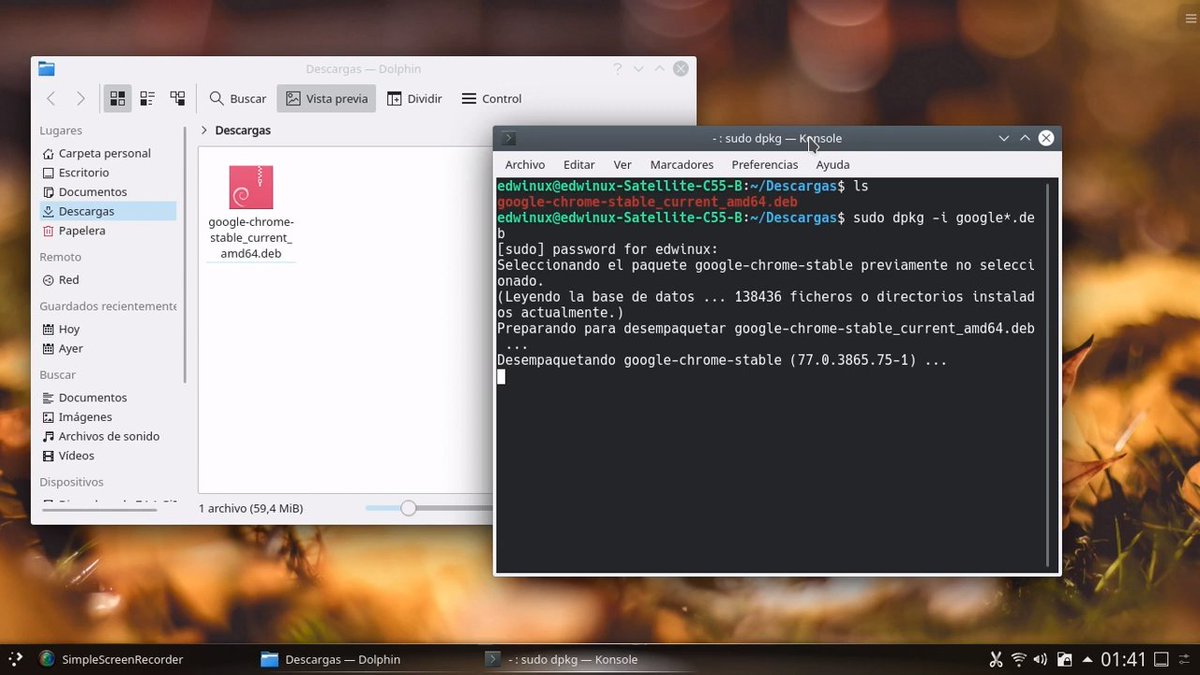Screen dimensions: 1200x675
Task: Open the Control menu in Dolphin
Action: click(491, 98)
